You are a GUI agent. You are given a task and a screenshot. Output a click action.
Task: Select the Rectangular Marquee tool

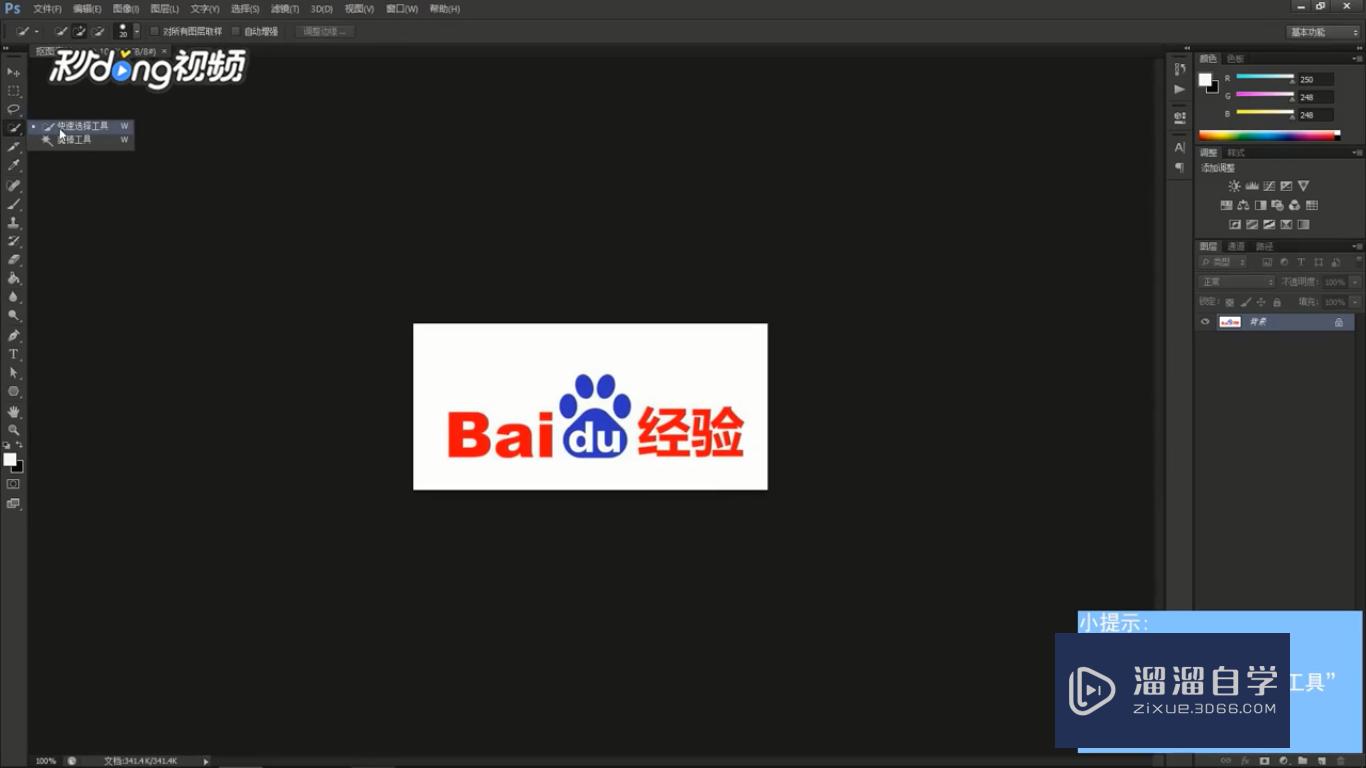coord(13,91)
